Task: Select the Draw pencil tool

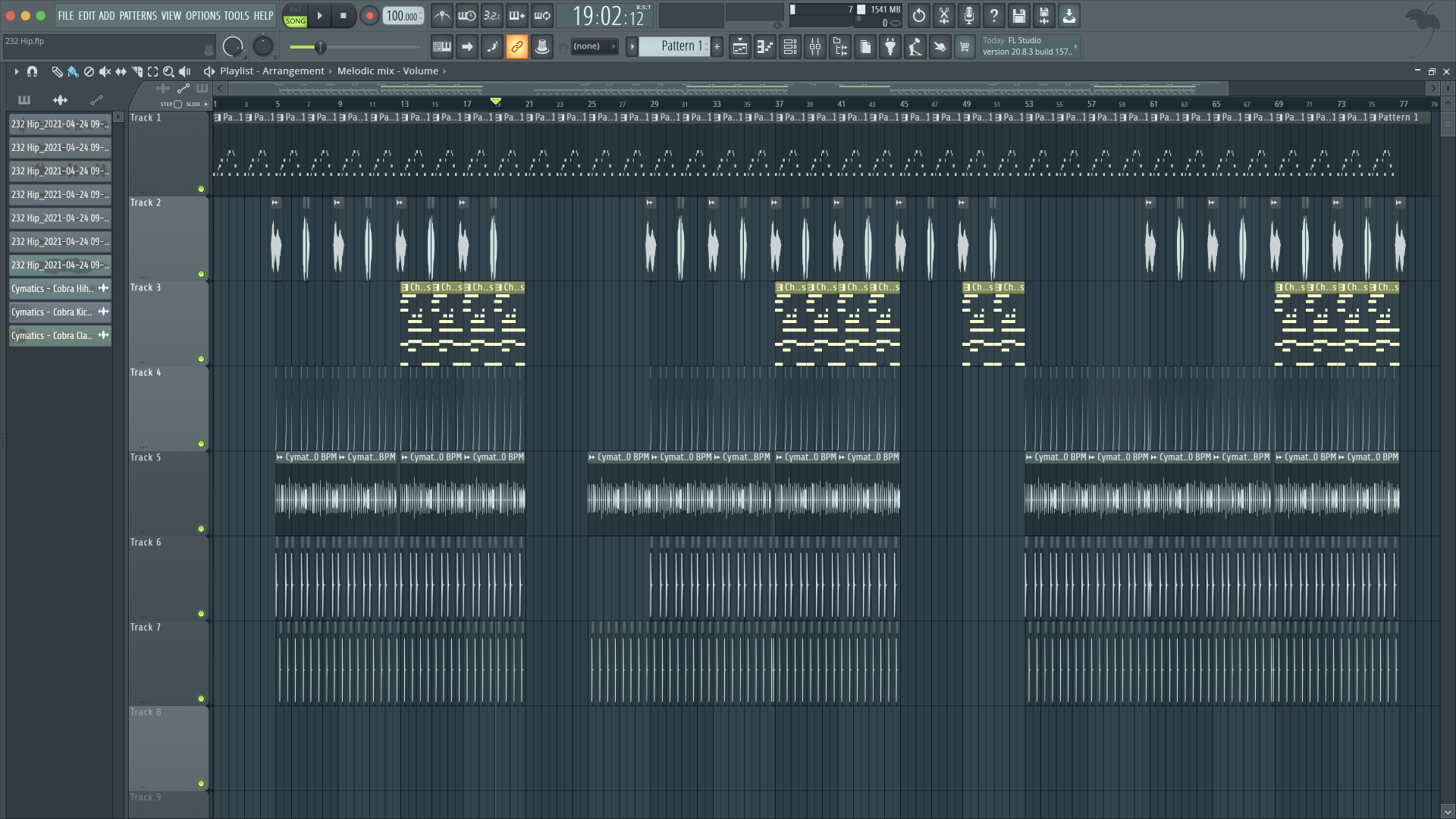Action: coord(57,71)
